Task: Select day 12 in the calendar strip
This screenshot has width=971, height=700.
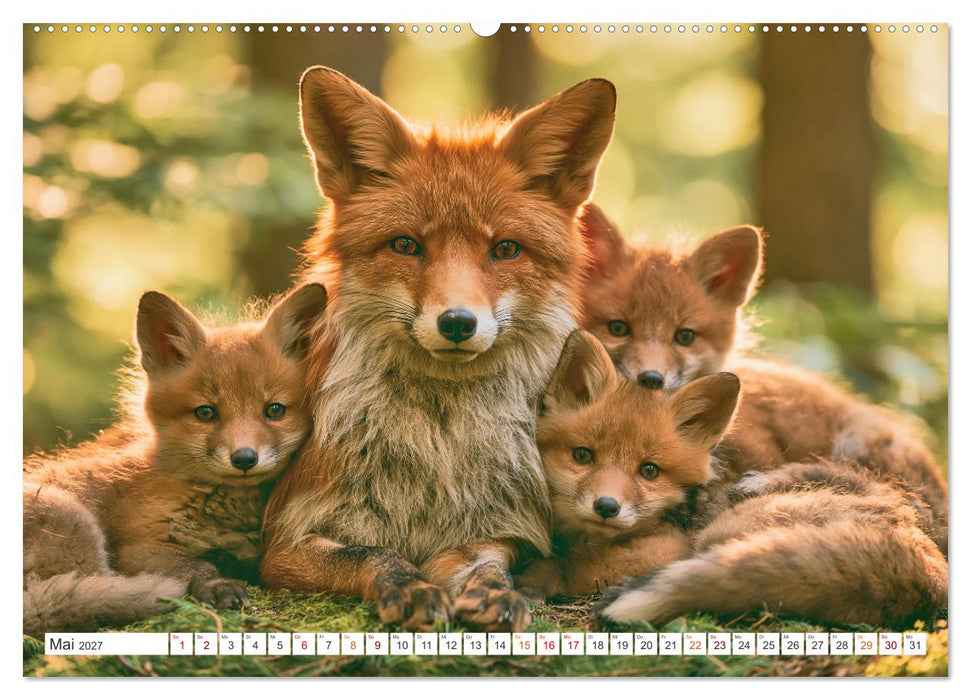Action: tap(451, 644)
